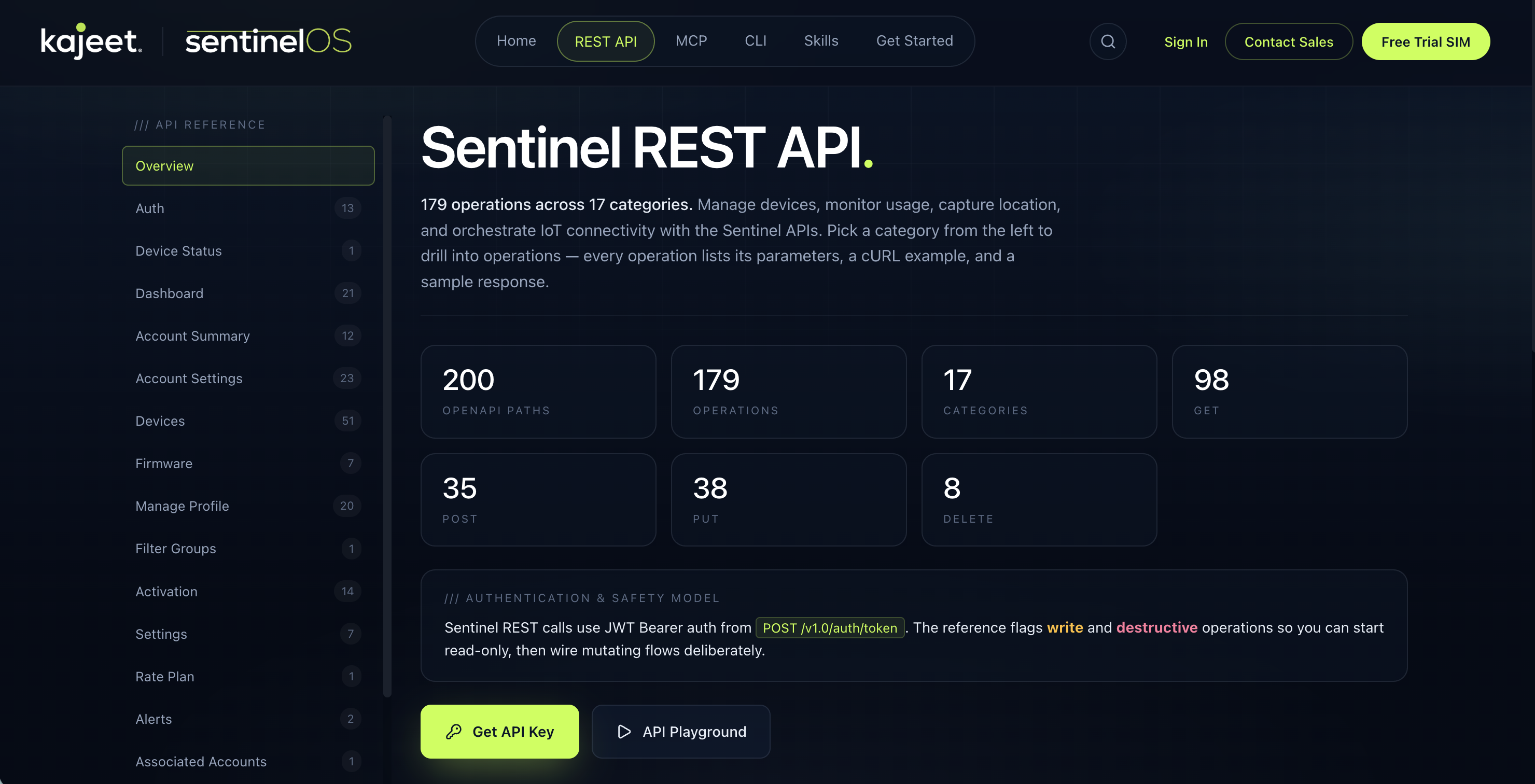Click '/// AUTHENTICATION & SAFETY MODEL' label
This screenshot has height=784, width=1535.
pyautogui.click(x=582, y=598)
